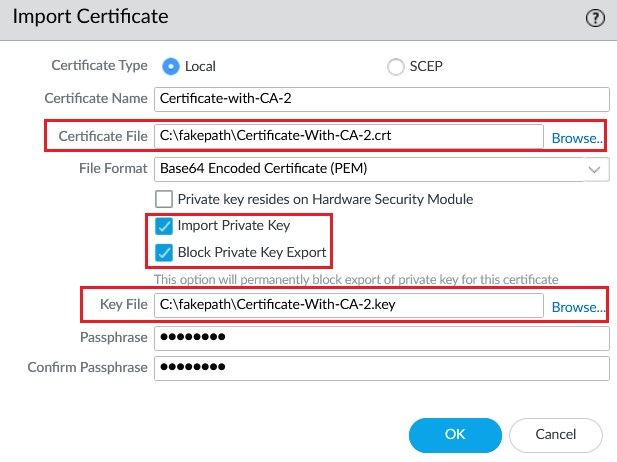Image resolution: width=617 pixels, height=462 pixels.
Task: Uncheck the Import Private Key checkbox
Action: tap(165, 226)
